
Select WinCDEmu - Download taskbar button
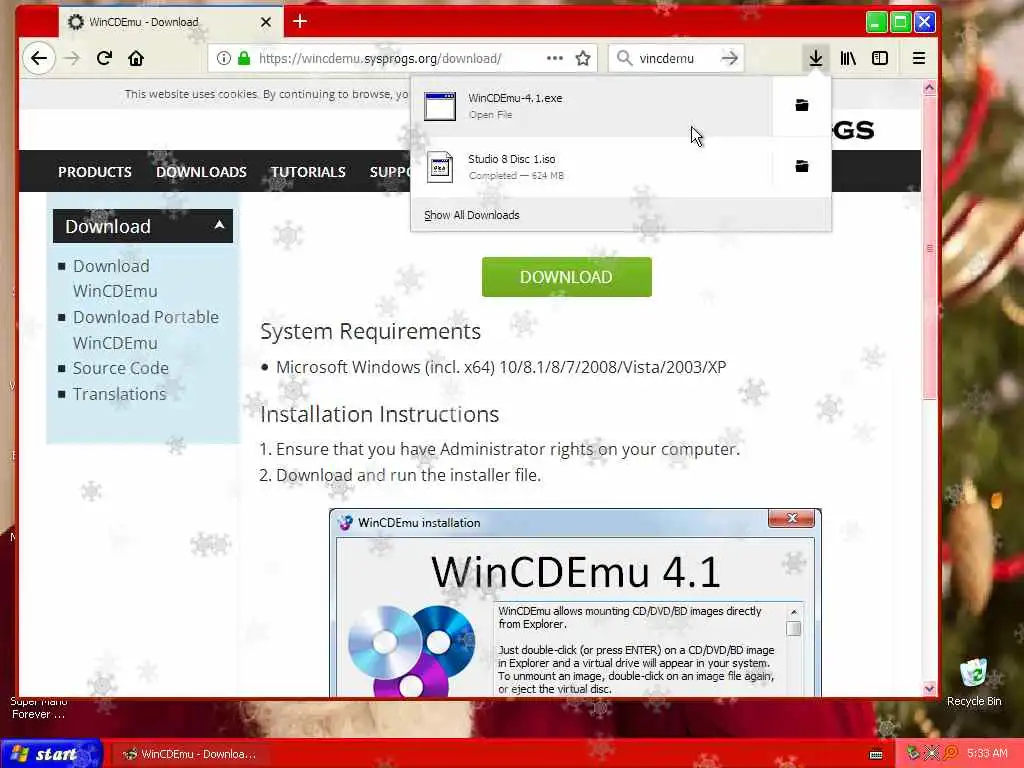(191, 754)
